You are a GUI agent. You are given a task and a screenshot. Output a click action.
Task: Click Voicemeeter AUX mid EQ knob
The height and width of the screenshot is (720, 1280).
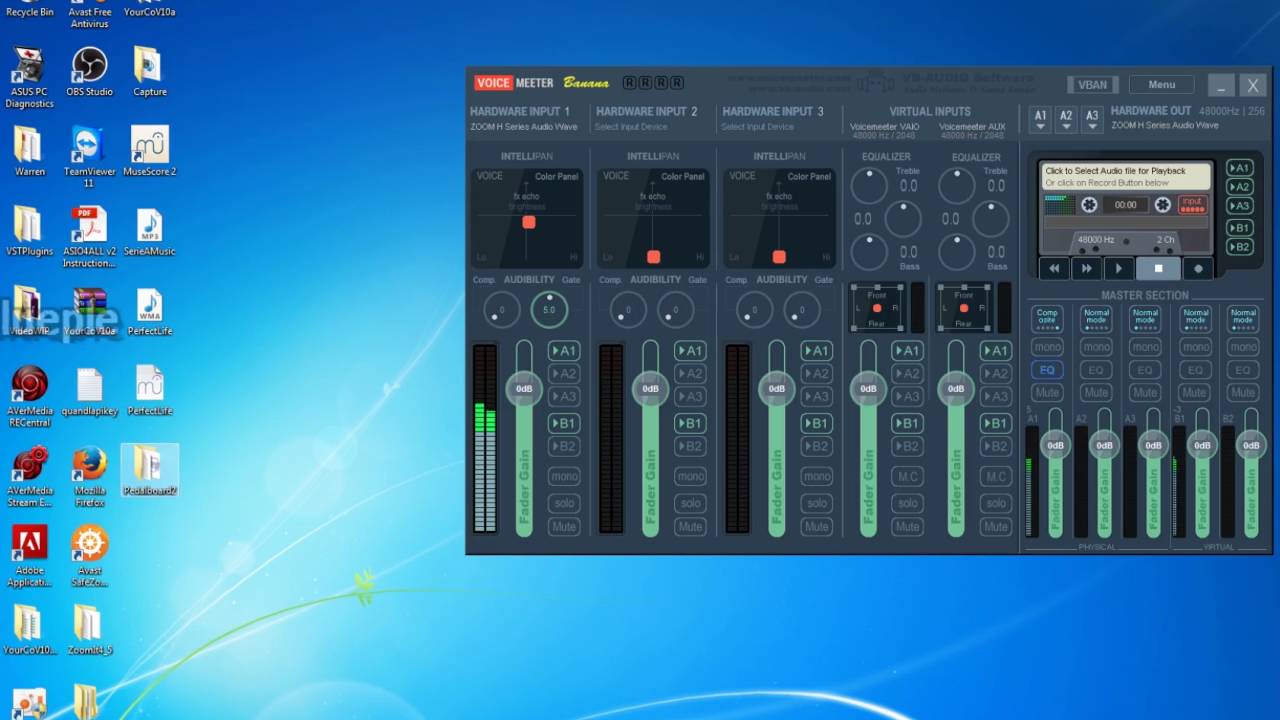(991, 219)
